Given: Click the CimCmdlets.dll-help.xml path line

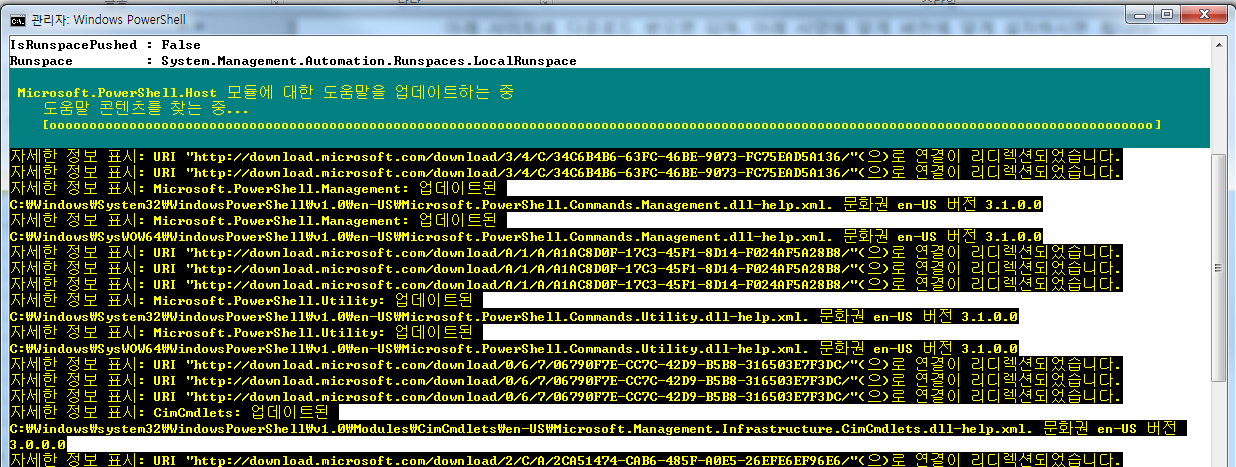Looking at the screenshot, I should [598, 428].
